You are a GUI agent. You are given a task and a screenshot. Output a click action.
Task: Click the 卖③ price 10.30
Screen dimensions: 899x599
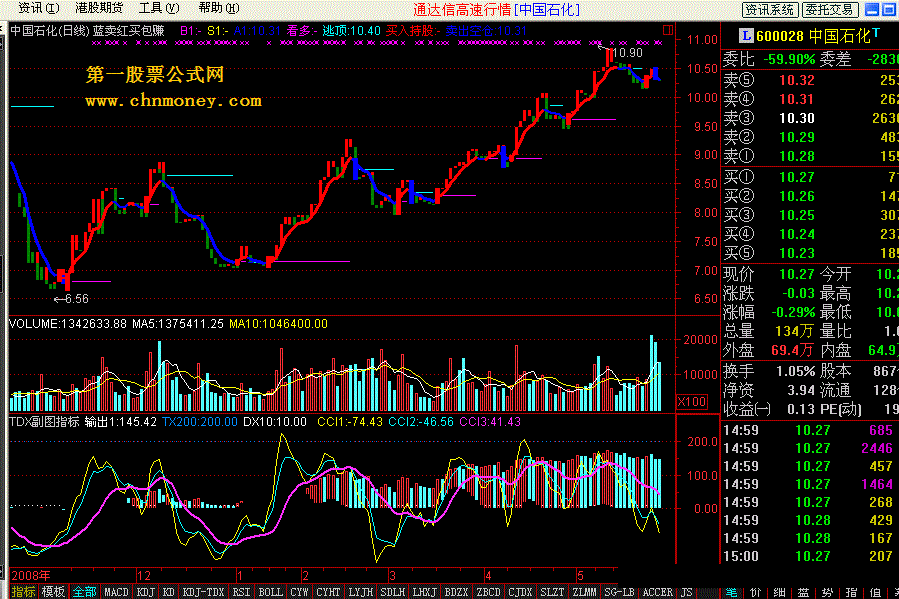pyautogui.click(x=796, y=118)
